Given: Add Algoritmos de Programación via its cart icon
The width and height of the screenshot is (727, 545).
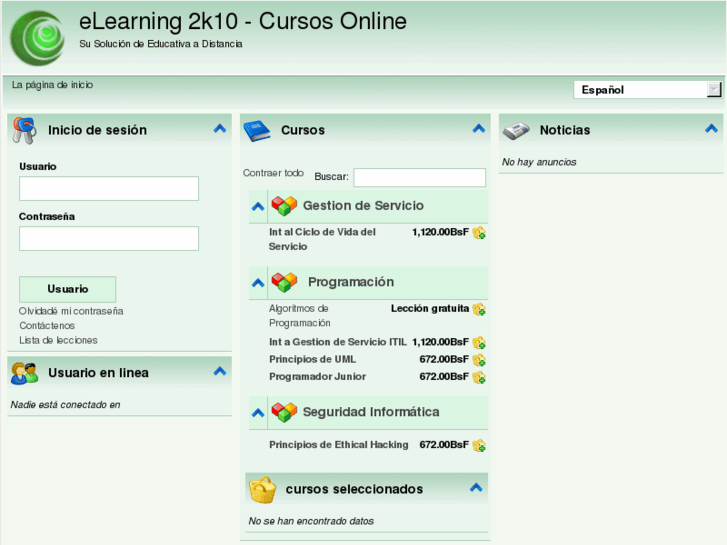Looking at the screenshot, I should point(479,309).
